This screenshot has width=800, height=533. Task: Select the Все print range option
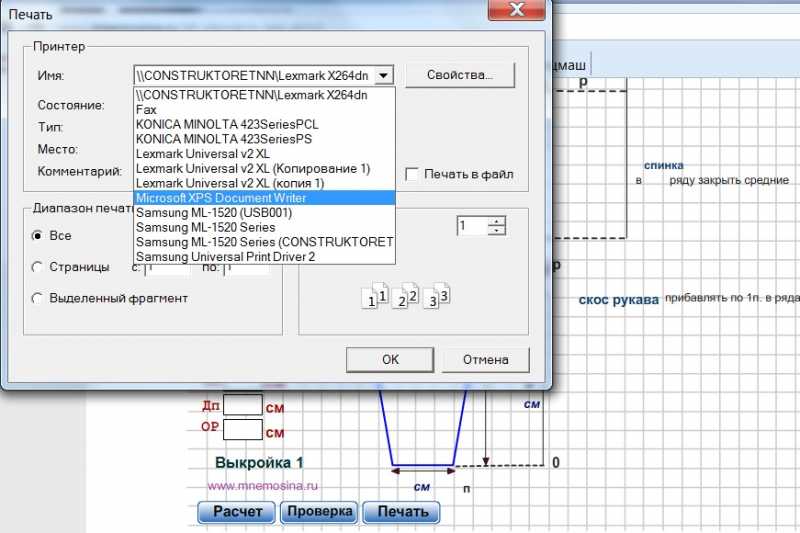click(x=38, y=236)
